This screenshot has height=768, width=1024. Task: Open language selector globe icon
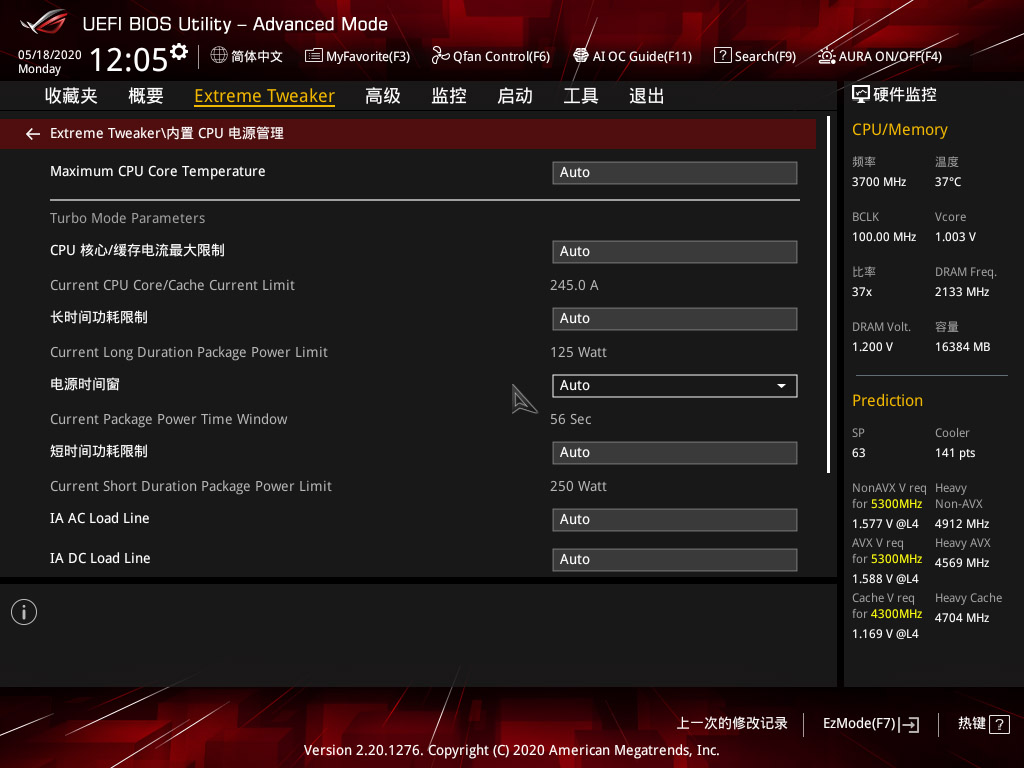[x=219, y=56]
